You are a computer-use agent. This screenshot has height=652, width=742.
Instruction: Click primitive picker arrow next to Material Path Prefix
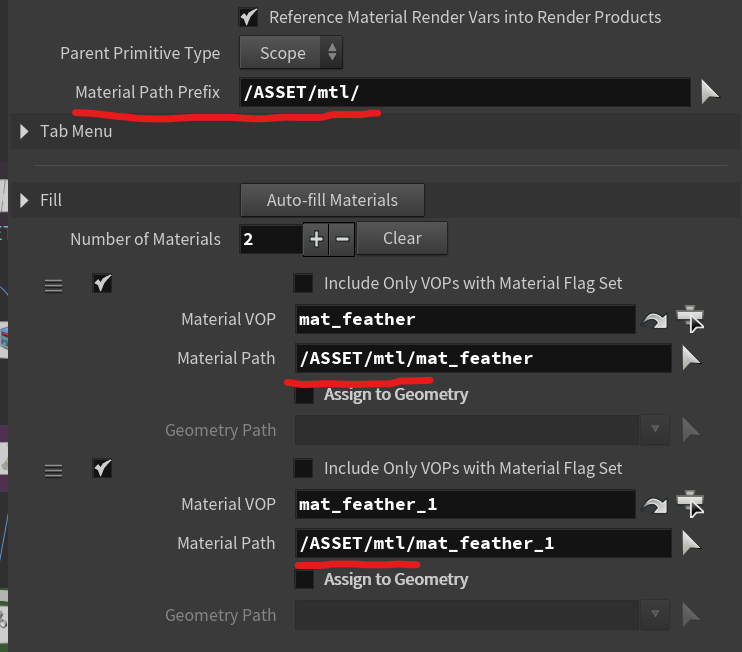(x=709, y=93)
